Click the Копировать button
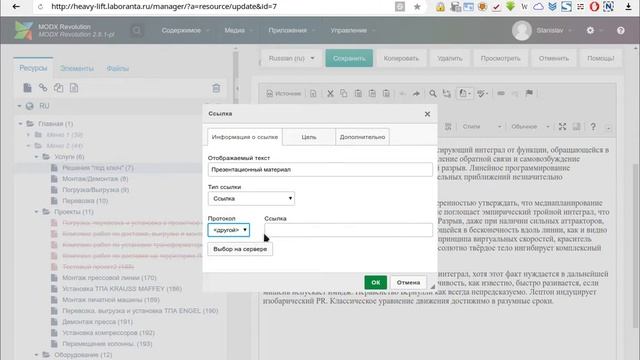Image resolution: width=640 pixels, height=360 pixels. (x=401, y=58)
